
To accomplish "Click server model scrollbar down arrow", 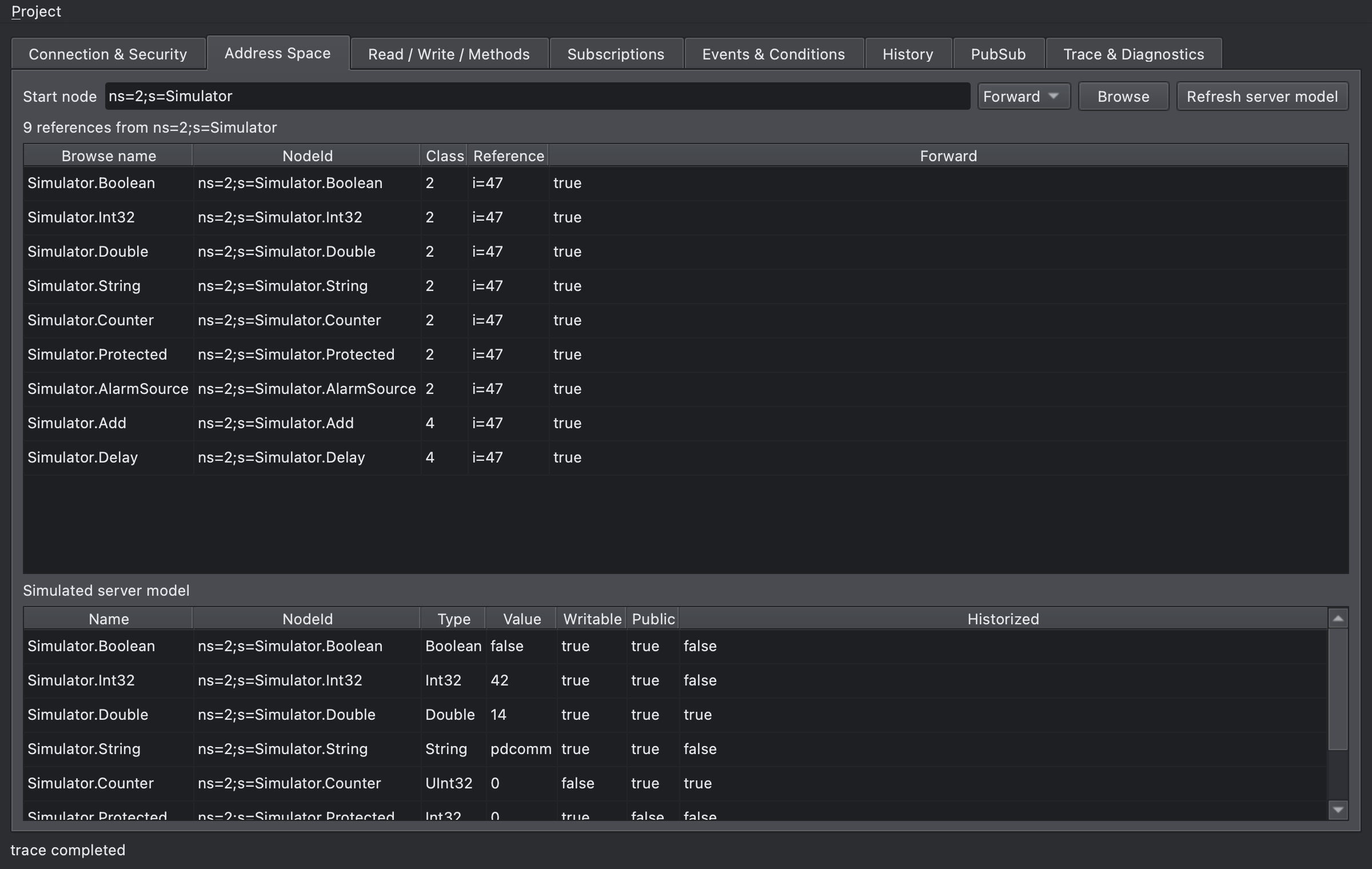I will [x=1338, y=810].
